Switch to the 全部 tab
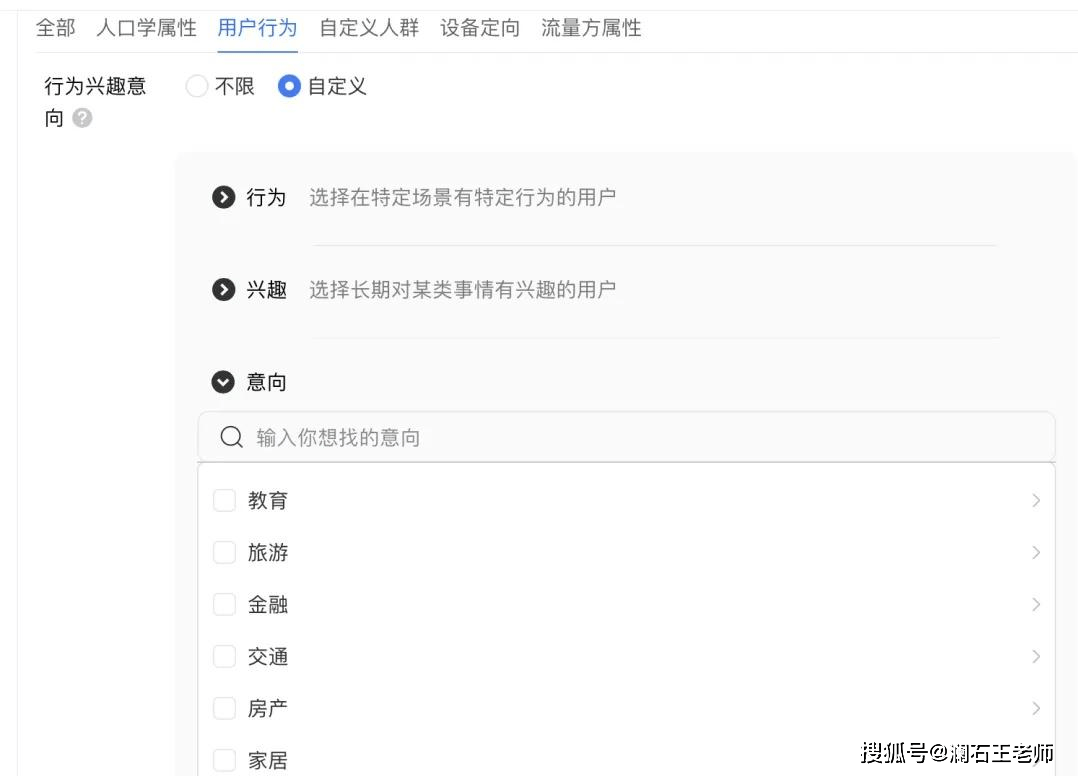This screenshot has height=776, width=1078. [56, 28]
